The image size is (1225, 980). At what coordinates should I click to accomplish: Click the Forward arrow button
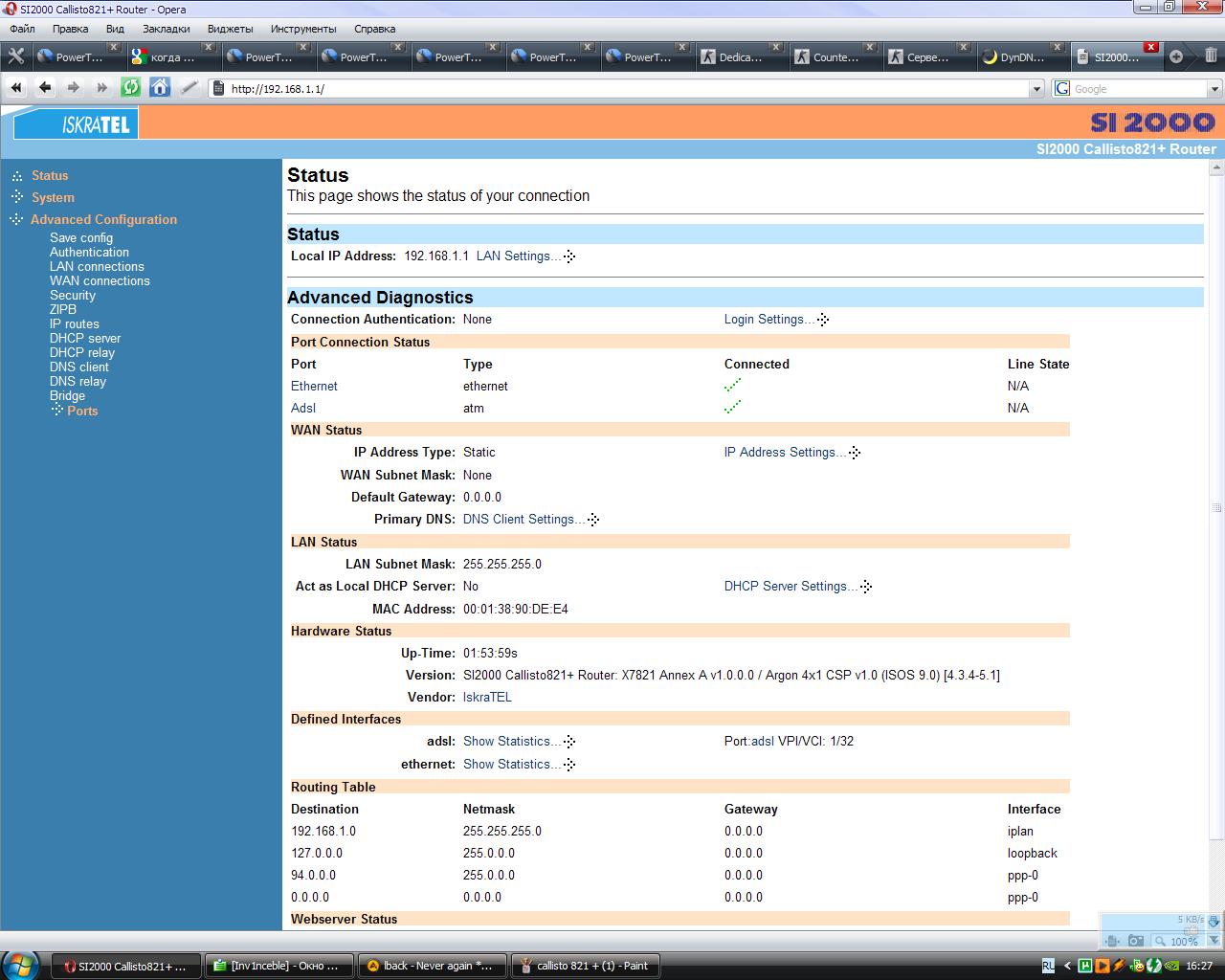(74, 88)
